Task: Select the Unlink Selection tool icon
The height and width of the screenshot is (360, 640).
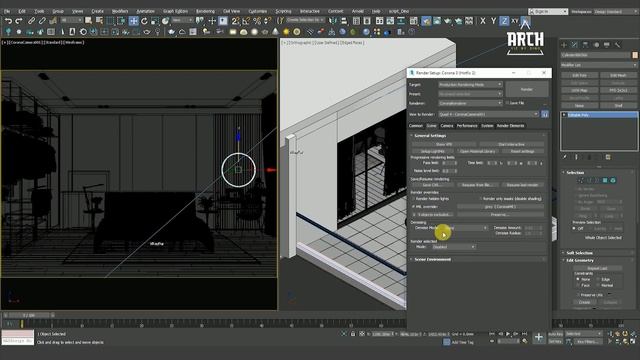Action: (42, 20)
